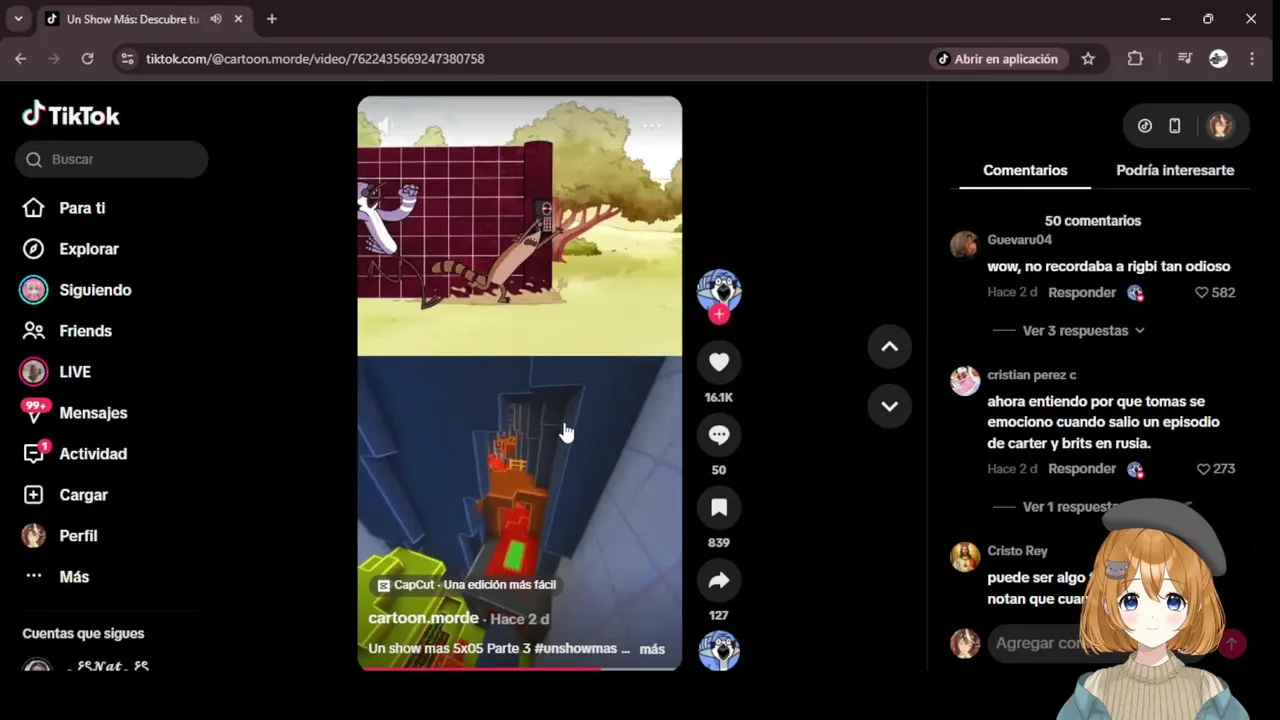Screen dimensions: 1280x720
Task: Switch to Comentarios tab
Action: point(1025,170)
